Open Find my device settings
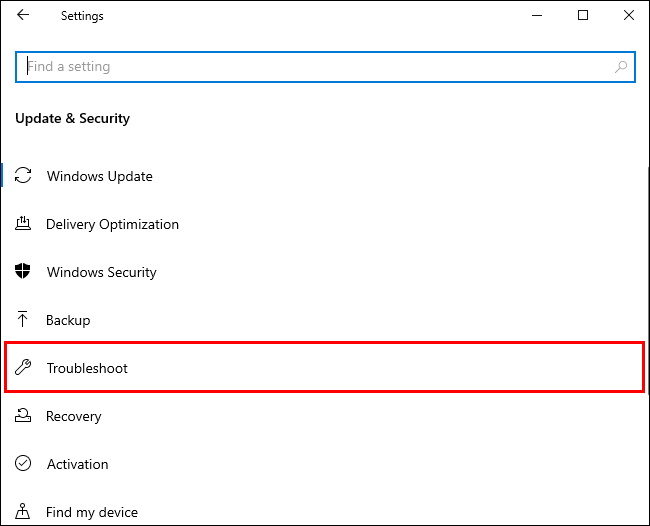 tap(92, 512)
